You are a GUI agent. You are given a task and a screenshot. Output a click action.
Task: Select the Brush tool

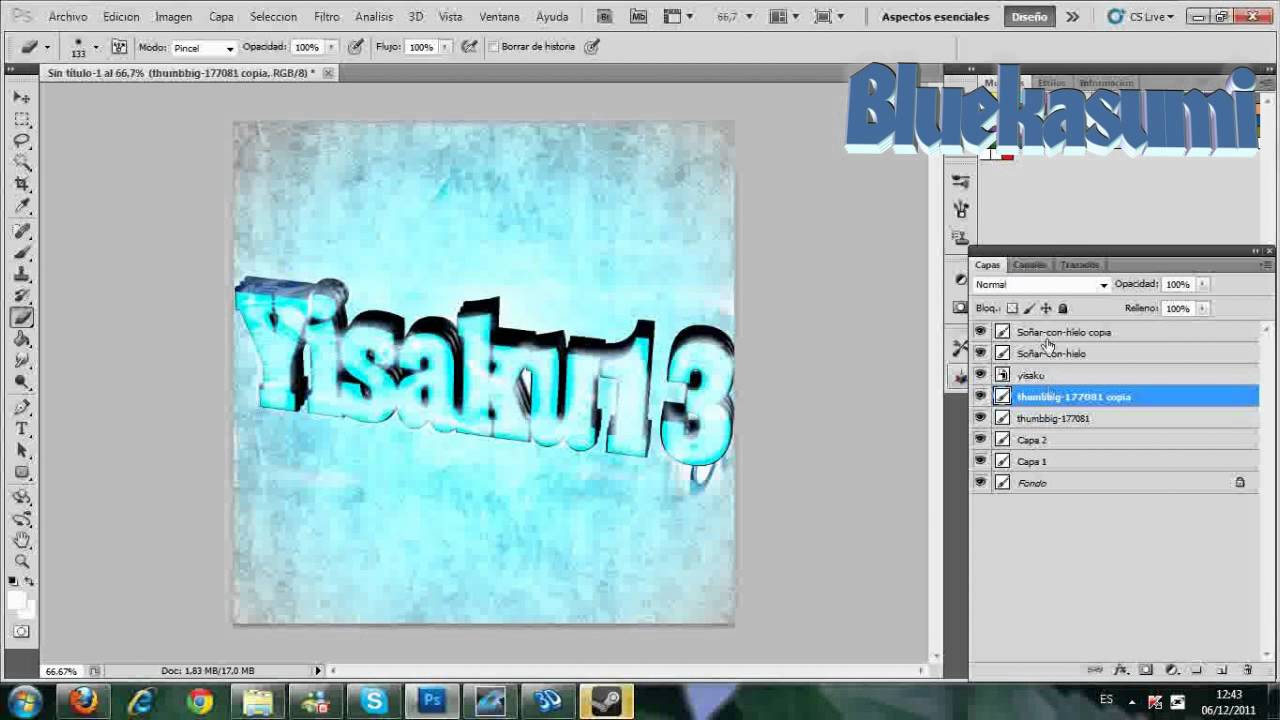[22, 253]
